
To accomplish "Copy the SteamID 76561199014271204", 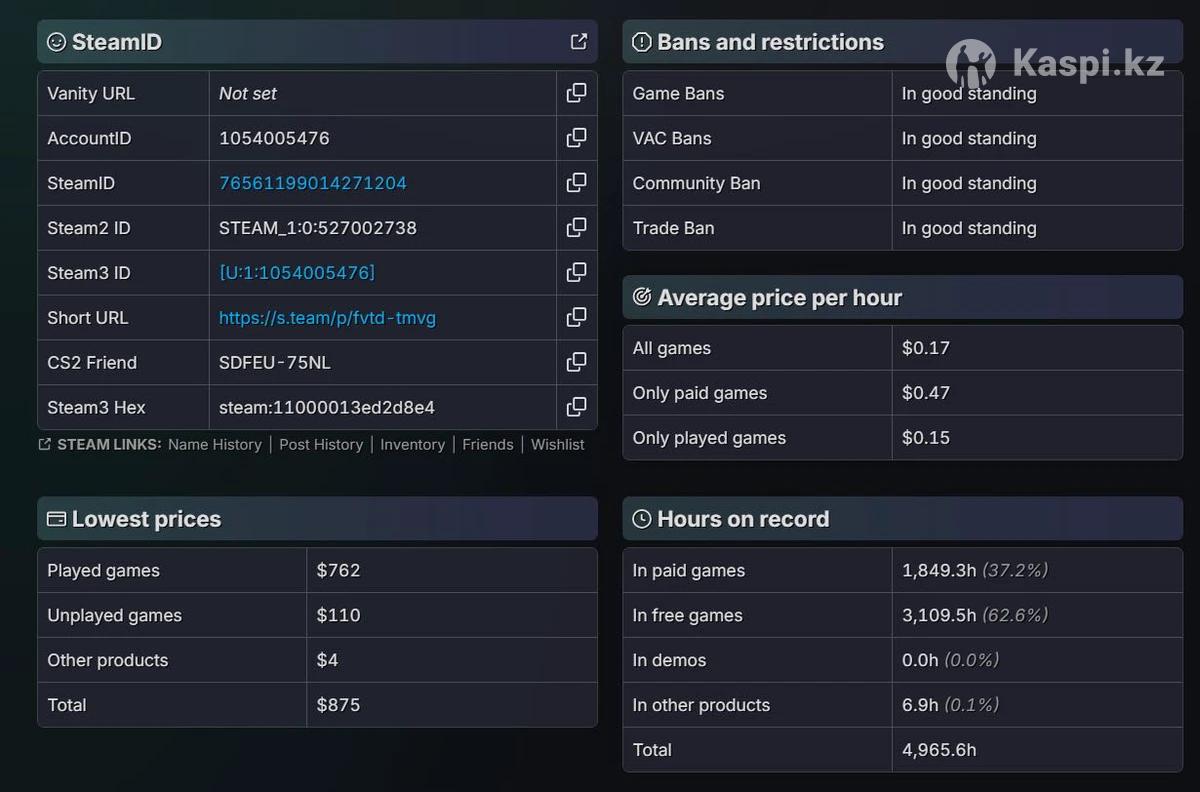I will 576,183.
